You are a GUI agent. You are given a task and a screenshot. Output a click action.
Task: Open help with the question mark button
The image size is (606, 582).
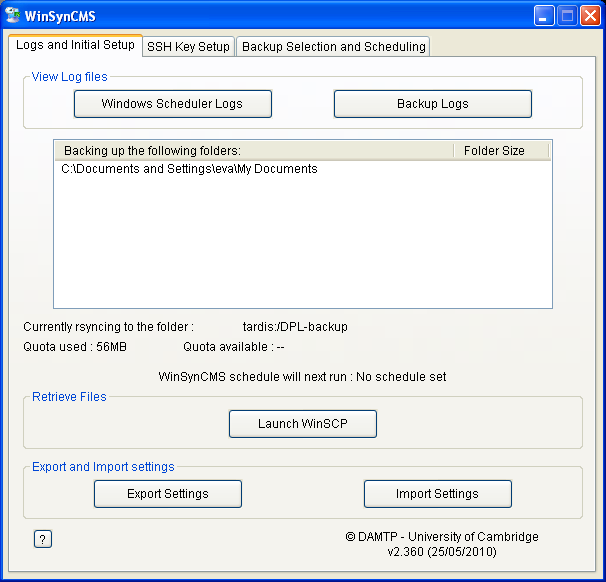(x=42, y=539)
